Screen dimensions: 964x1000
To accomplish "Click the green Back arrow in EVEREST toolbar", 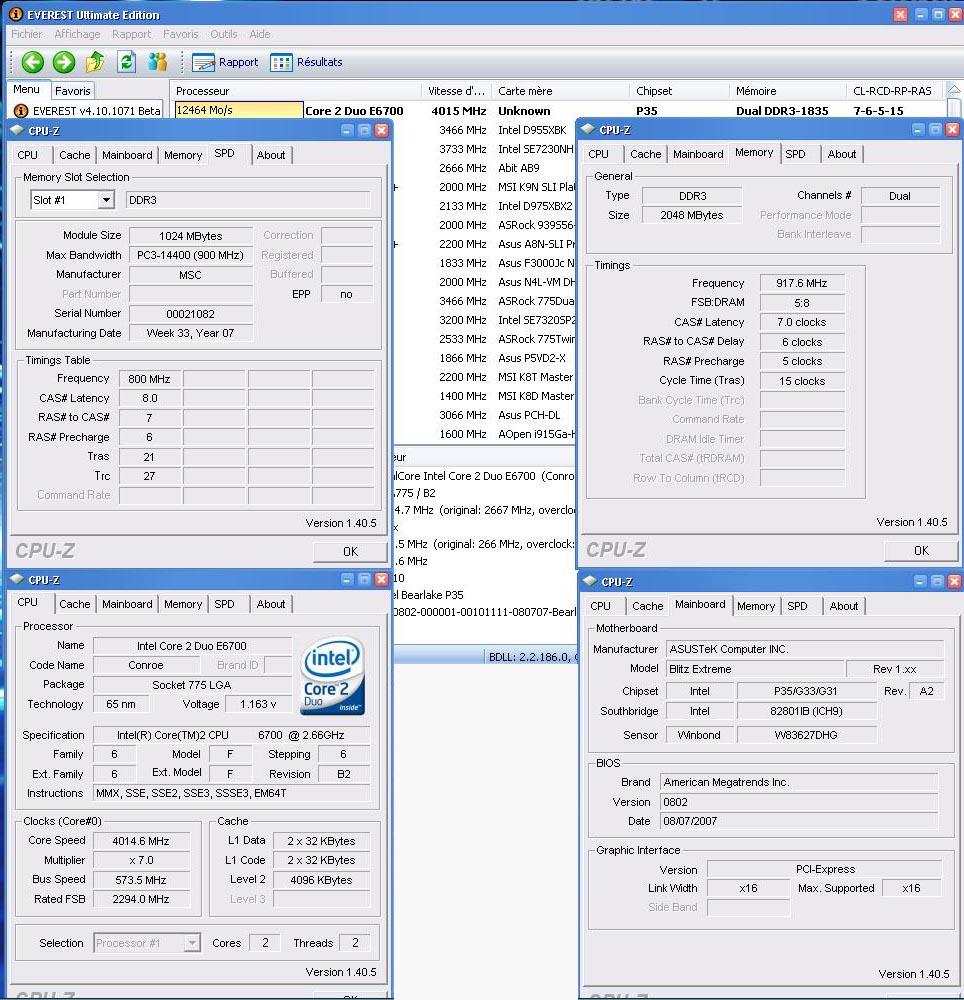I will (x=33, y=62).
